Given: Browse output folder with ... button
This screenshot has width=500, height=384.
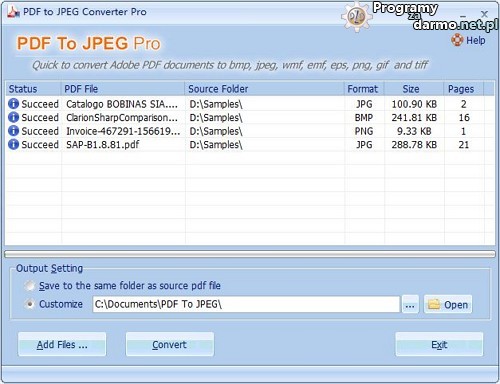Looking at the screenshot, I should coord(410,304).
